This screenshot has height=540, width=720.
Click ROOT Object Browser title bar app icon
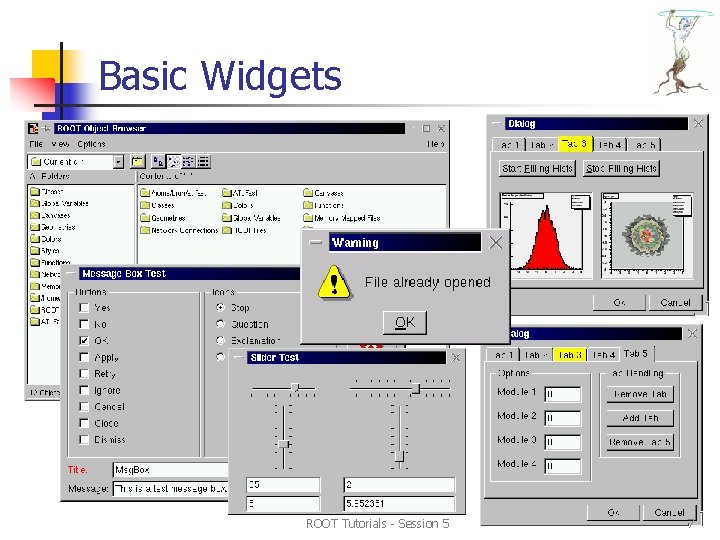(33, 129)
